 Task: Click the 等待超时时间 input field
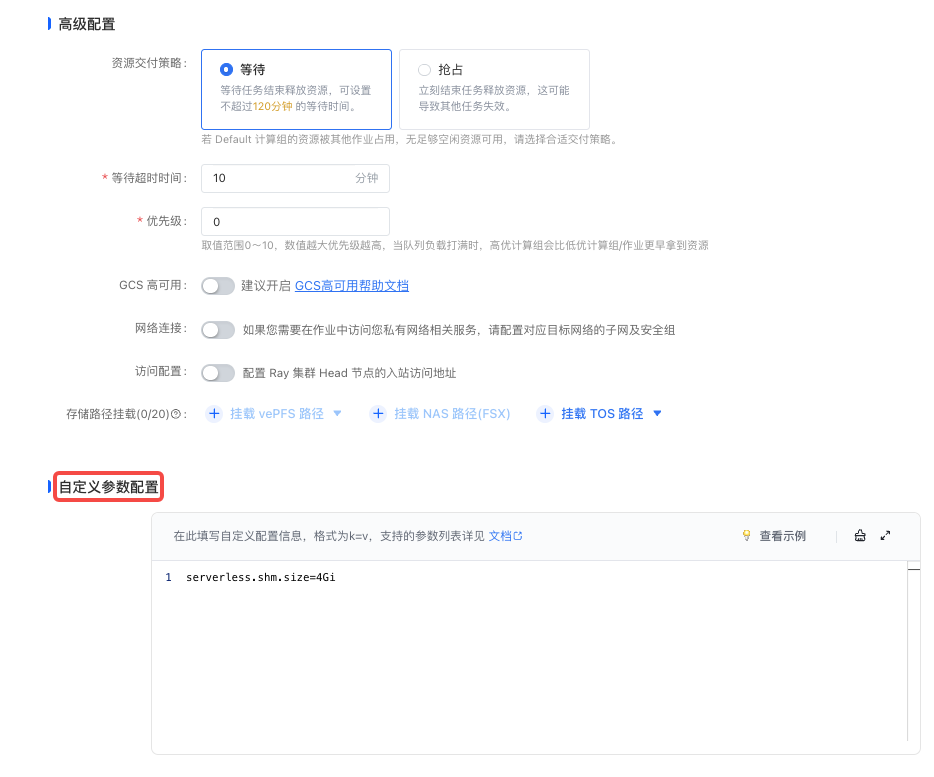click(x=295, y=178)
